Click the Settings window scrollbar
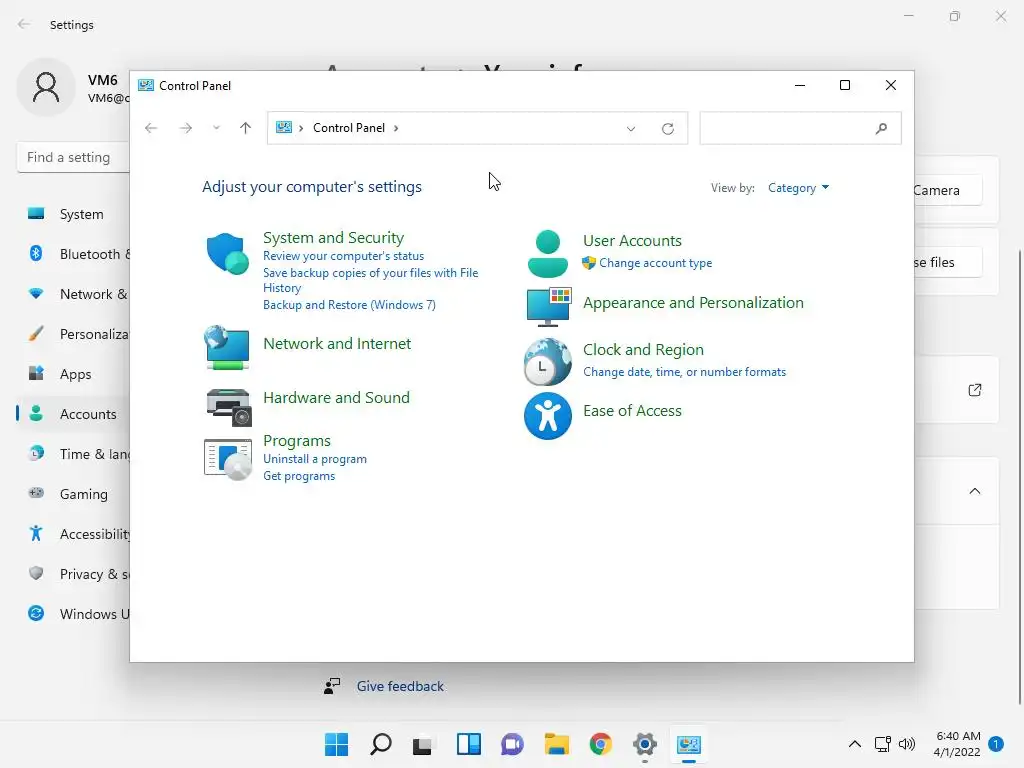This screenshot has height=768, width=1024. [1019, 477]
